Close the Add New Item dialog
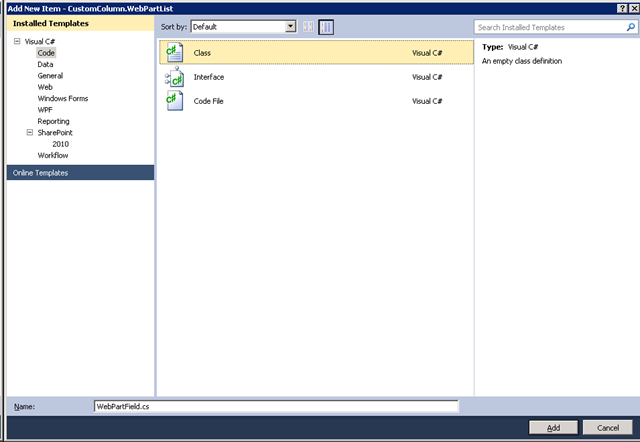This screenshot has height=442, width=640. tap(633, 8)
